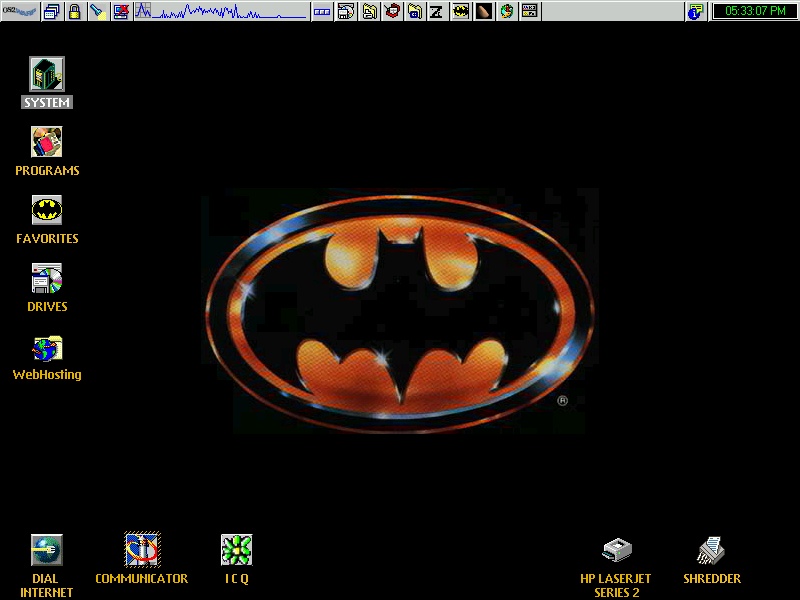Viewport: 800px width, 600px height.
Task: Select the SYSTEM desktop icon
Action: pyautogui.click(x=46, y=74)
